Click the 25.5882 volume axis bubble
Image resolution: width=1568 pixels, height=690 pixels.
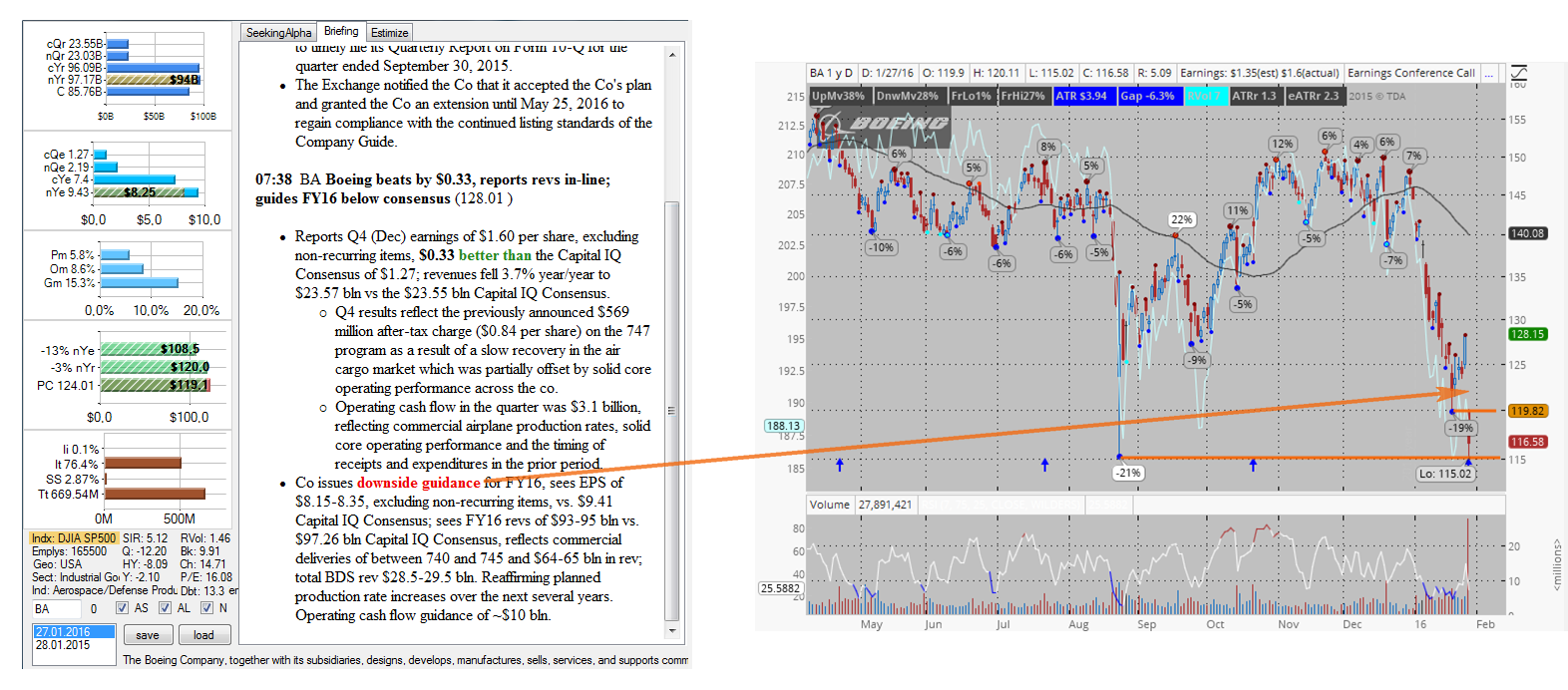pyautogui.click(x=781, y=588)
